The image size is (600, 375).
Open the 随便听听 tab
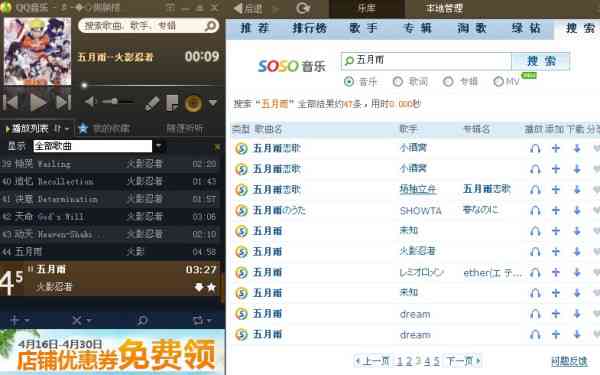(x=185, y=128)
